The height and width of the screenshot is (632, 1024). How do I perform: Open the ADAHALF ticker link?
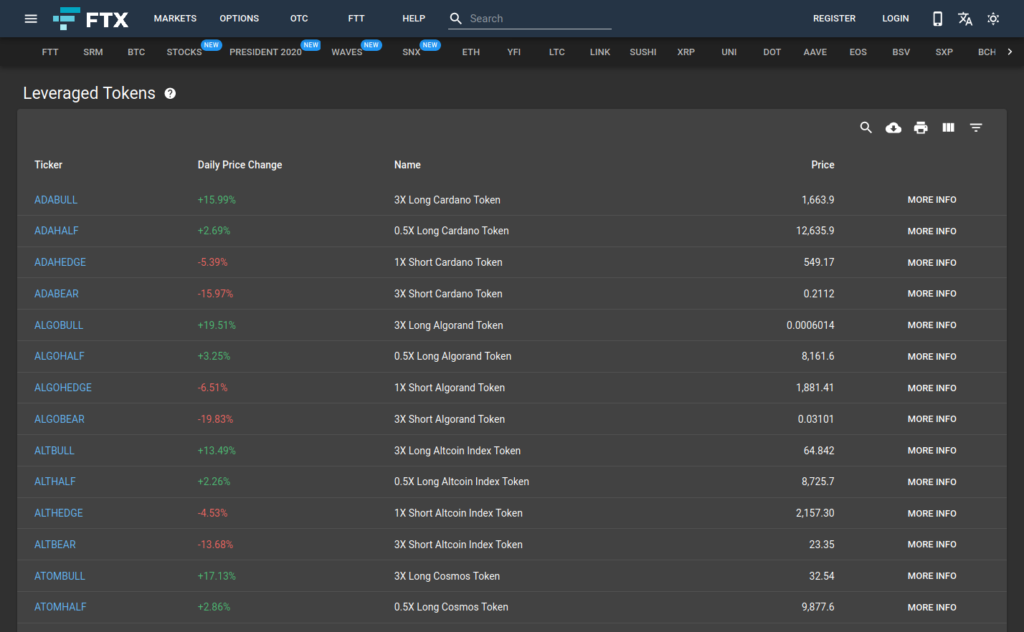56,230
